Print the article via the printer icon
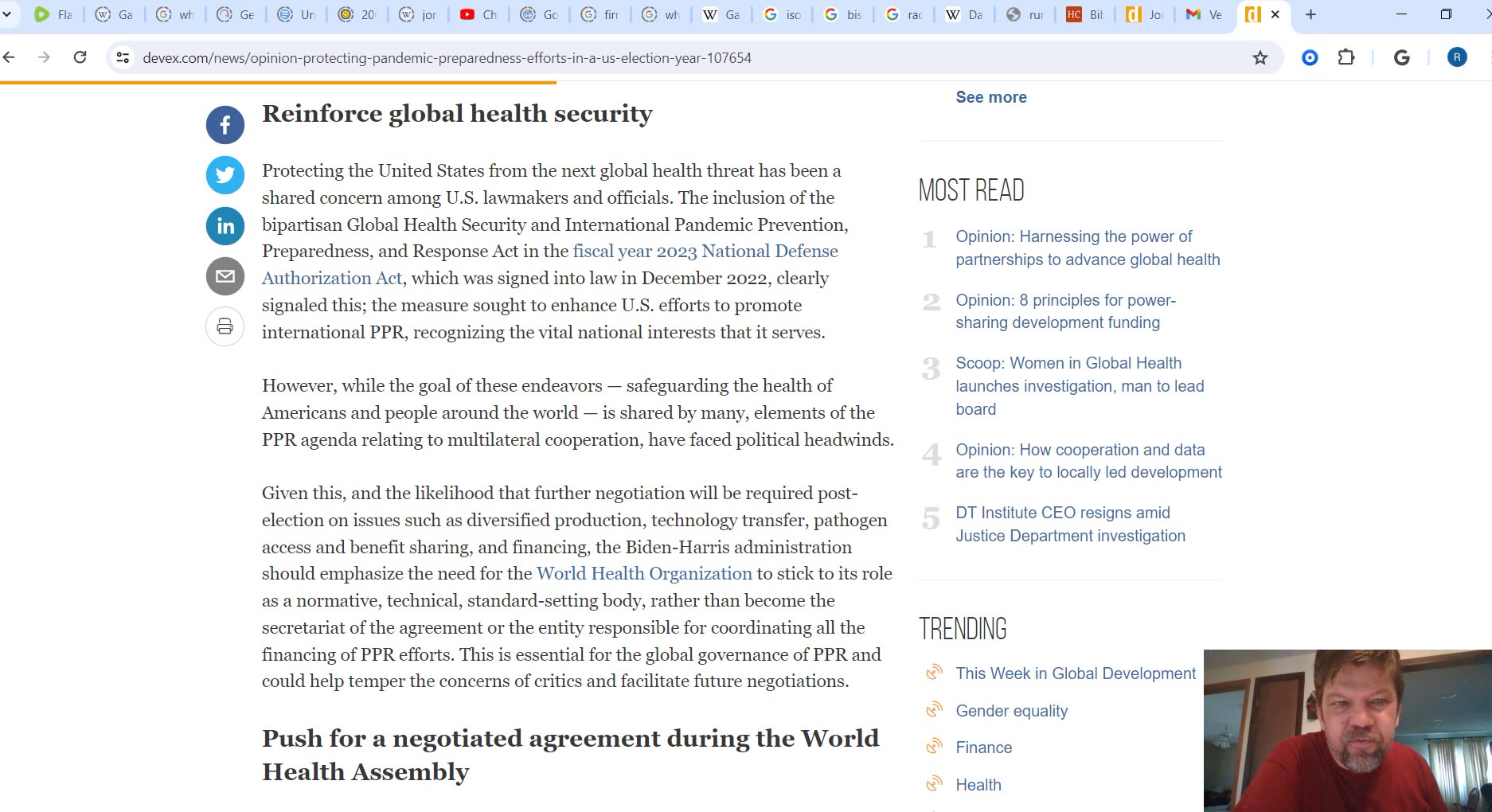Image resolution: width=1492 pixels, height=812 pixels. tap(225, 326)
